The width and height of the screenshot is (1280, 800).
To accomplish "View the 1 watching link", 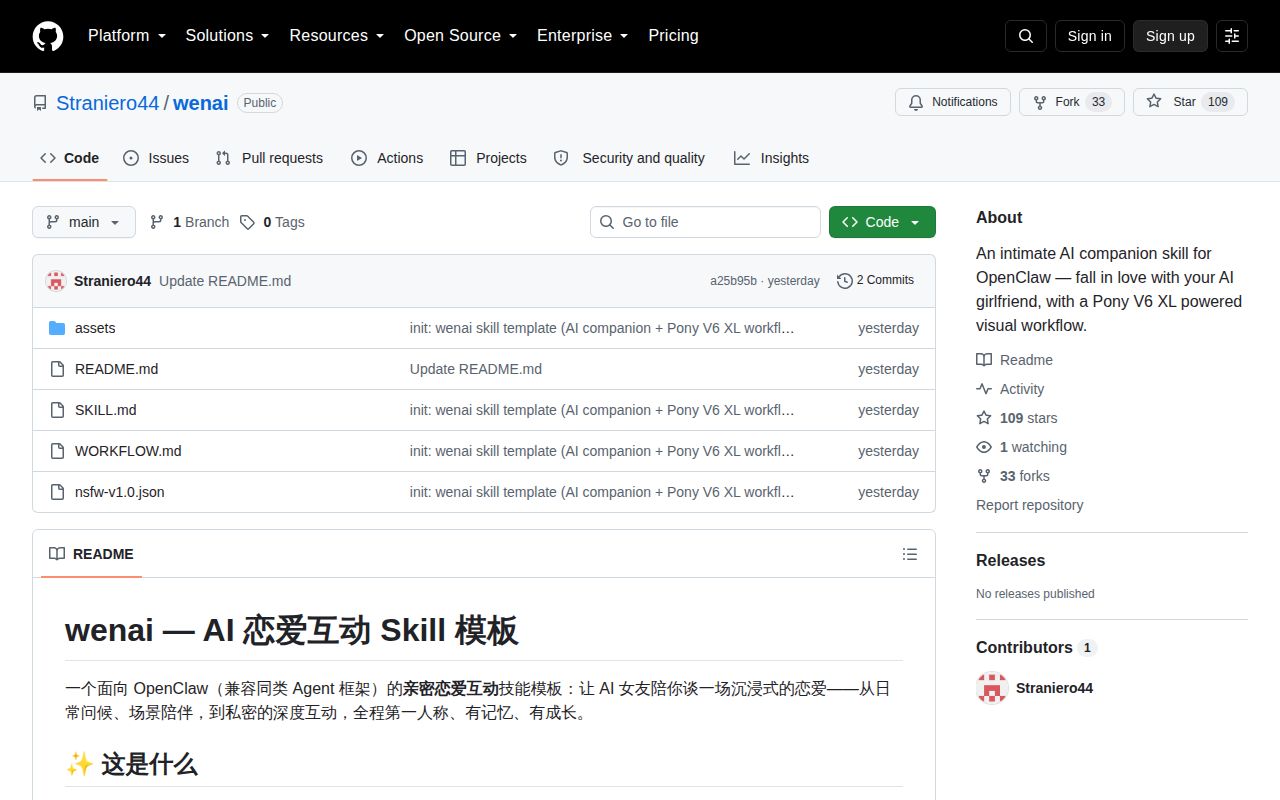I will tap(1021, 447).
